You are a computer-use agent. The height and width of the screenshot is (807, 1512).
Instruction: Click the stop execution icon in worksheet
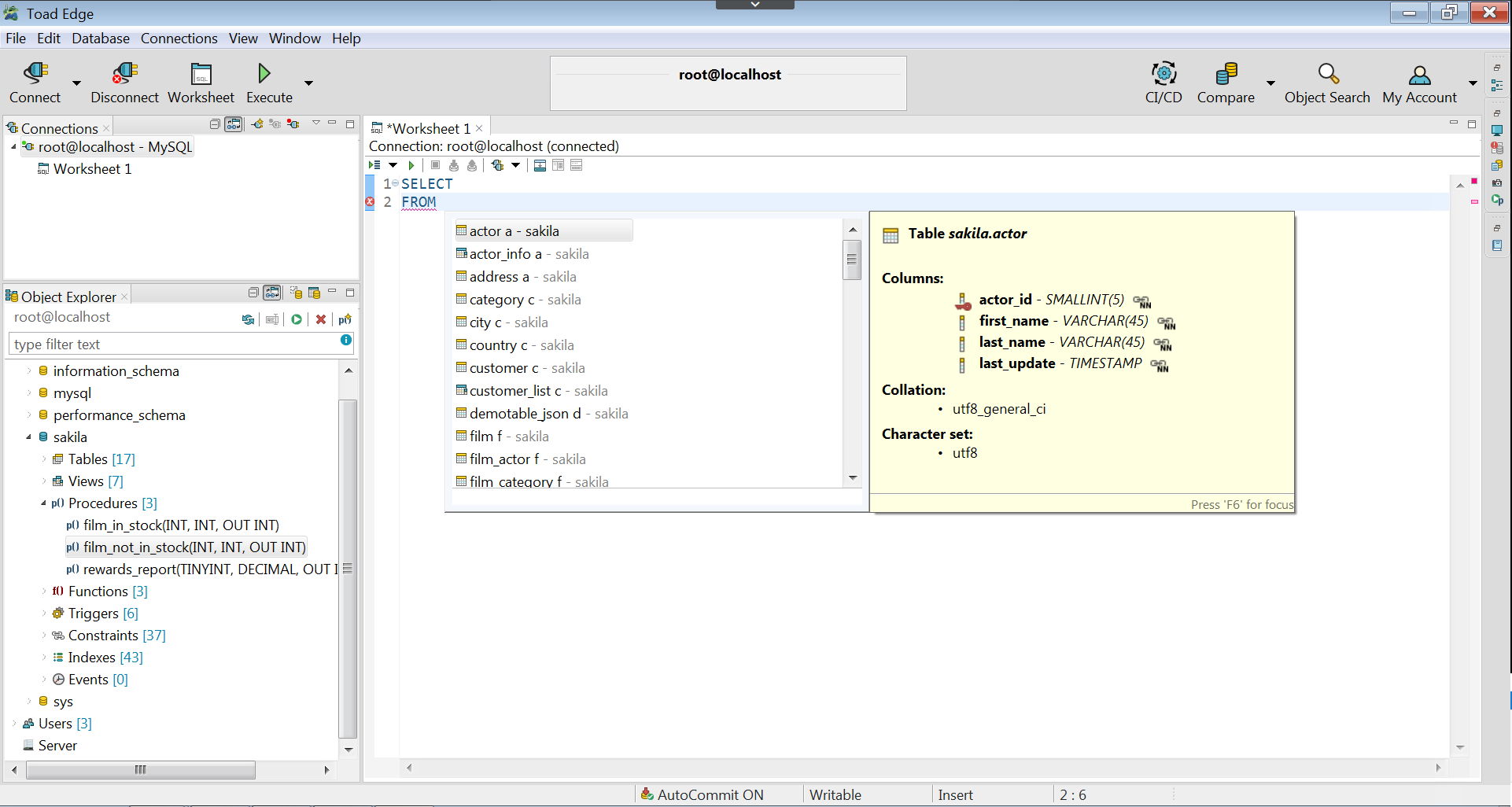[435, 165]
